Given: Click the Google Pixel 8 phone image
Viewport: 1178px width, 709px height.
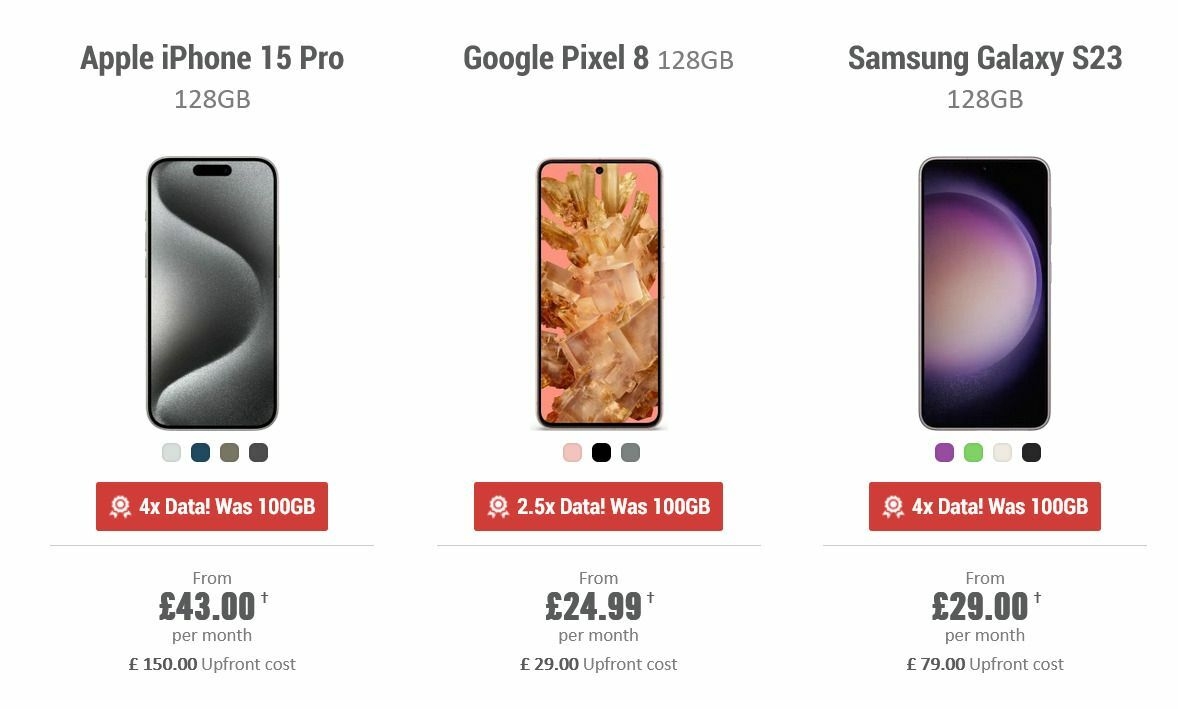Looking at the screenshot, I should coord(598,292).
